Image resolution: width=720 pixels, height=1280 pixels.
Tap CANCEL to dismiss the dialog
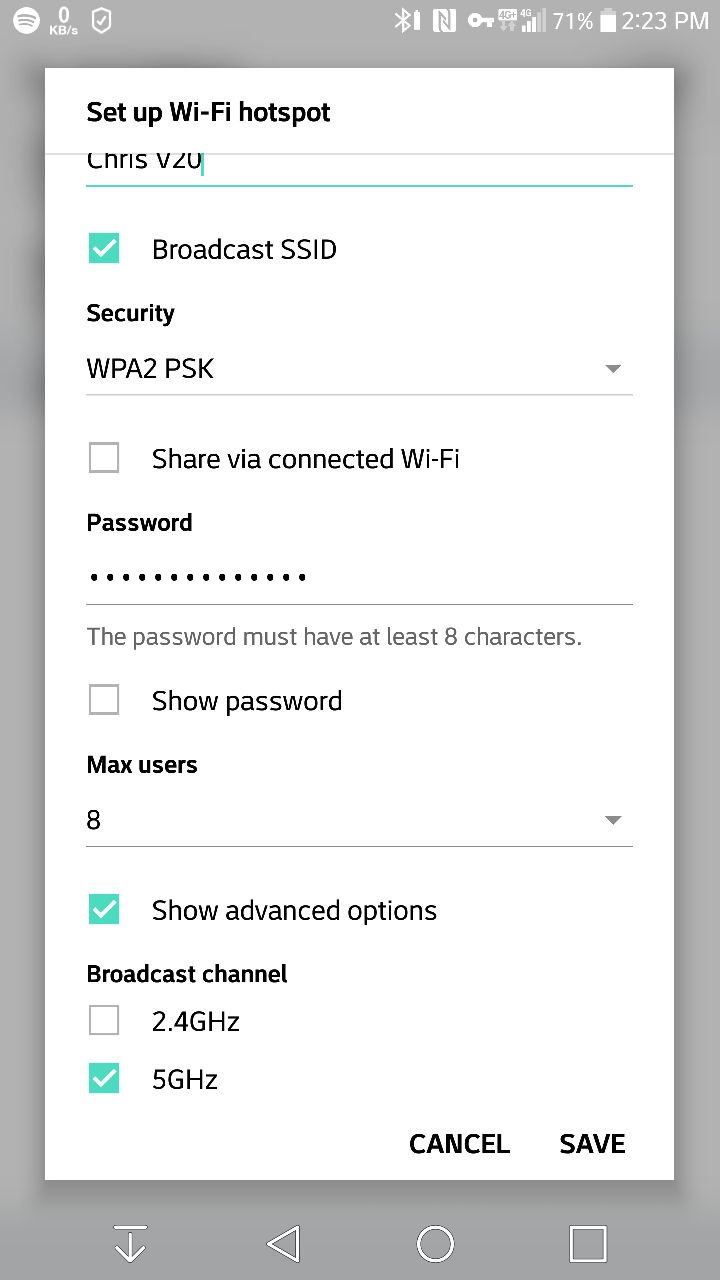[x=459, y=1144]
